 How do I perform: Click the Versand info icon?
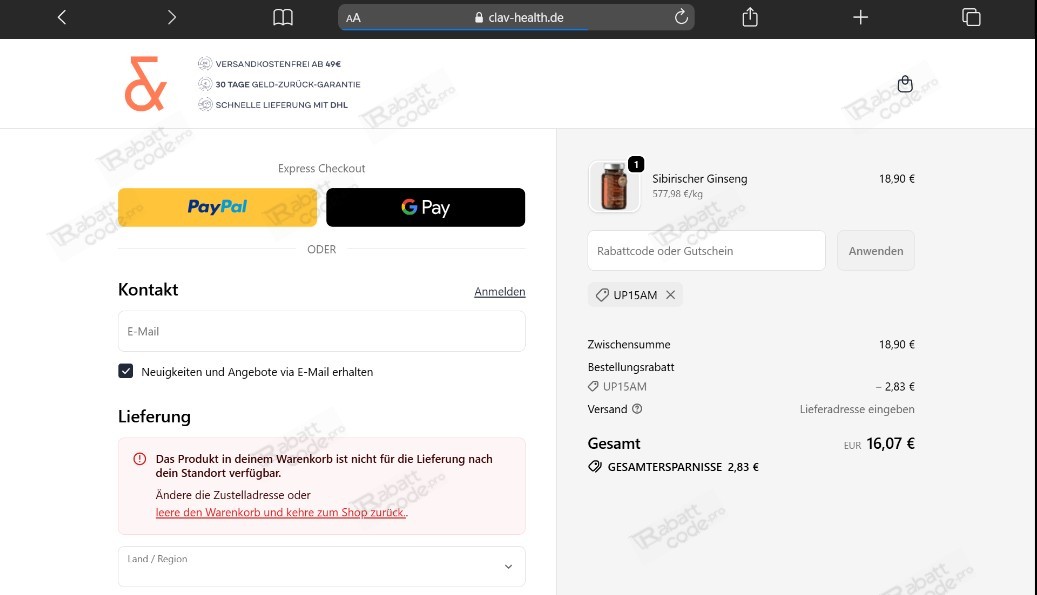tap(637, 409)
